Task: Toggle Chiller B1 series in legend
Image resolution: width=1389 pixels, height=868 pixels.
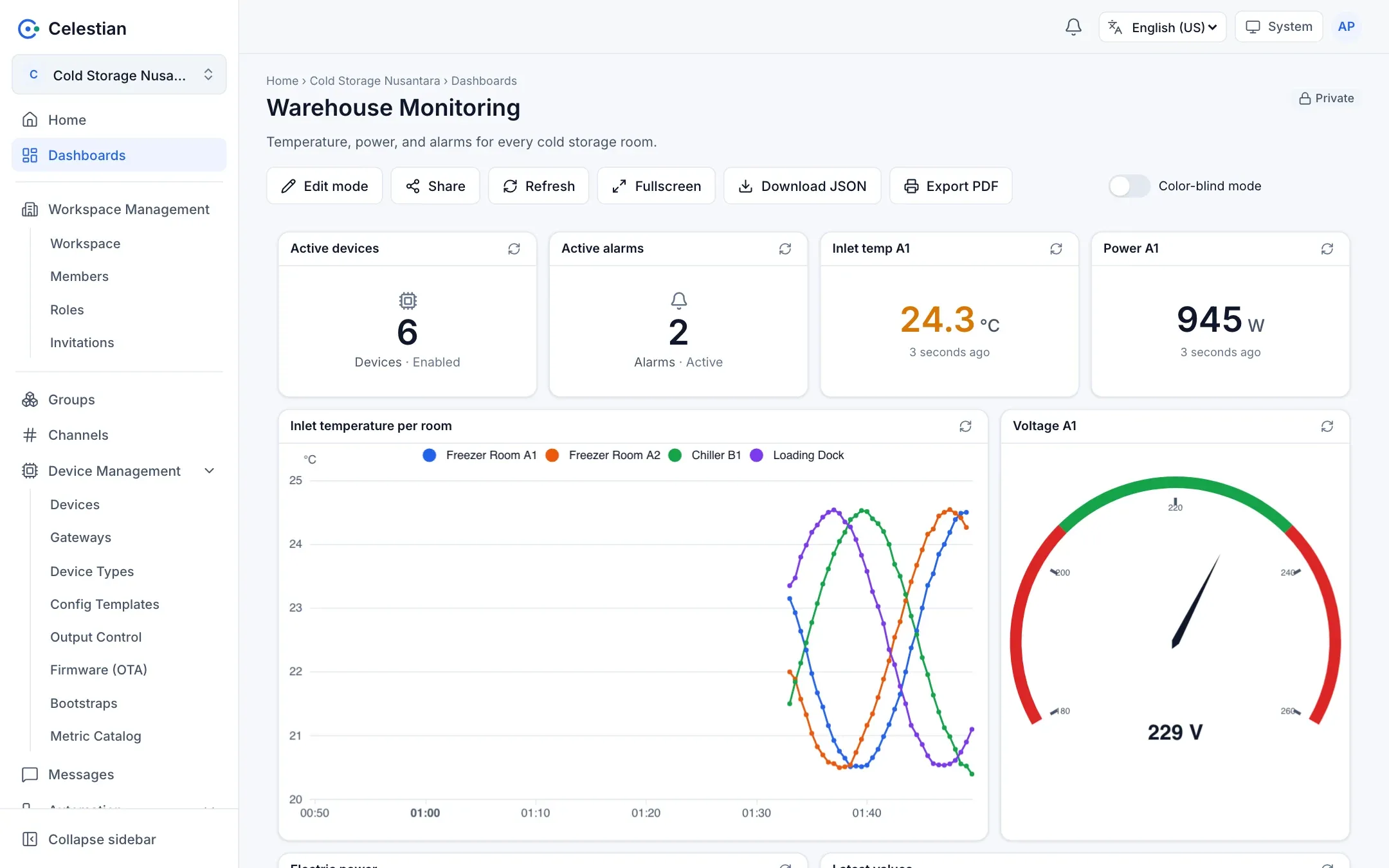Action: (704, 455)
